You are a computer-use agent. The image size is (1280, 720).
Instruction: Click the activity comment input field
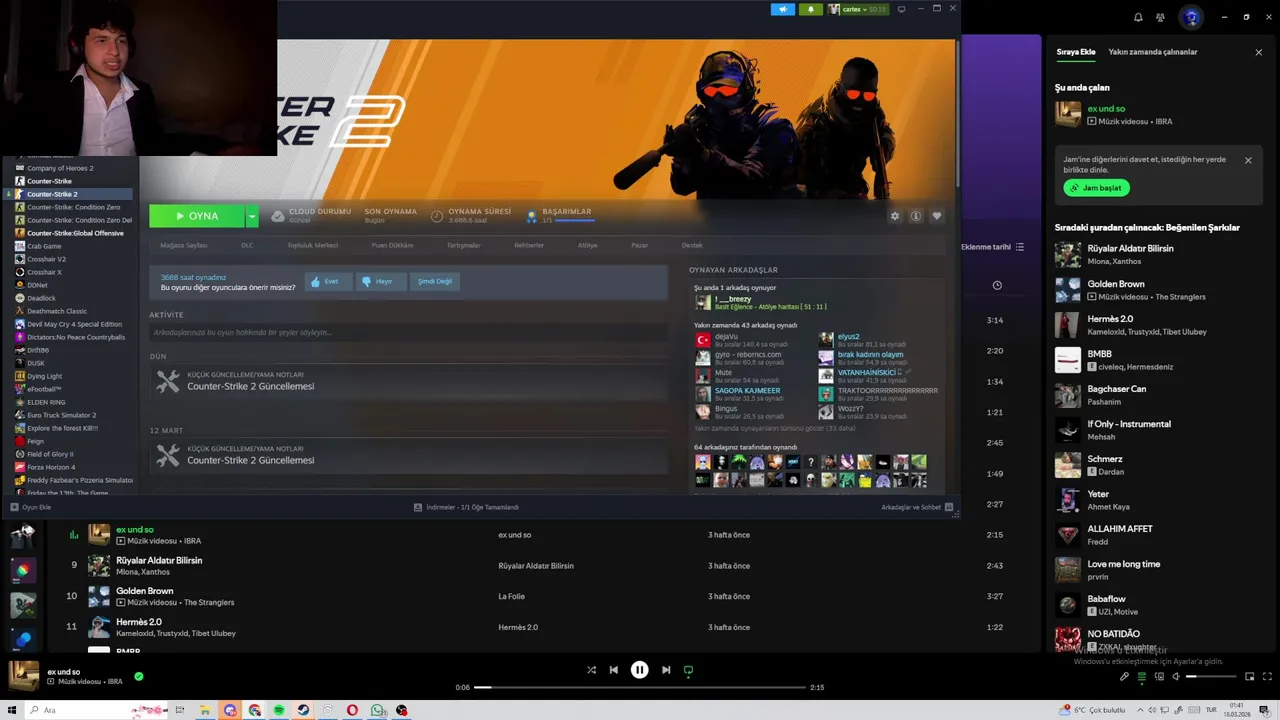pyautogui.click(x=408, y=332)
